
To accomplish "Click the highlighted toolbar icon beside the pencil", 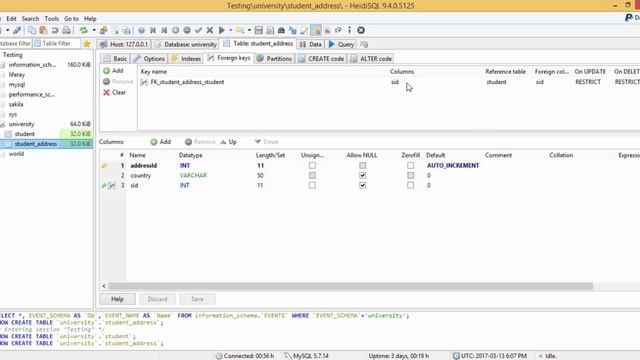I will [316, 30].
